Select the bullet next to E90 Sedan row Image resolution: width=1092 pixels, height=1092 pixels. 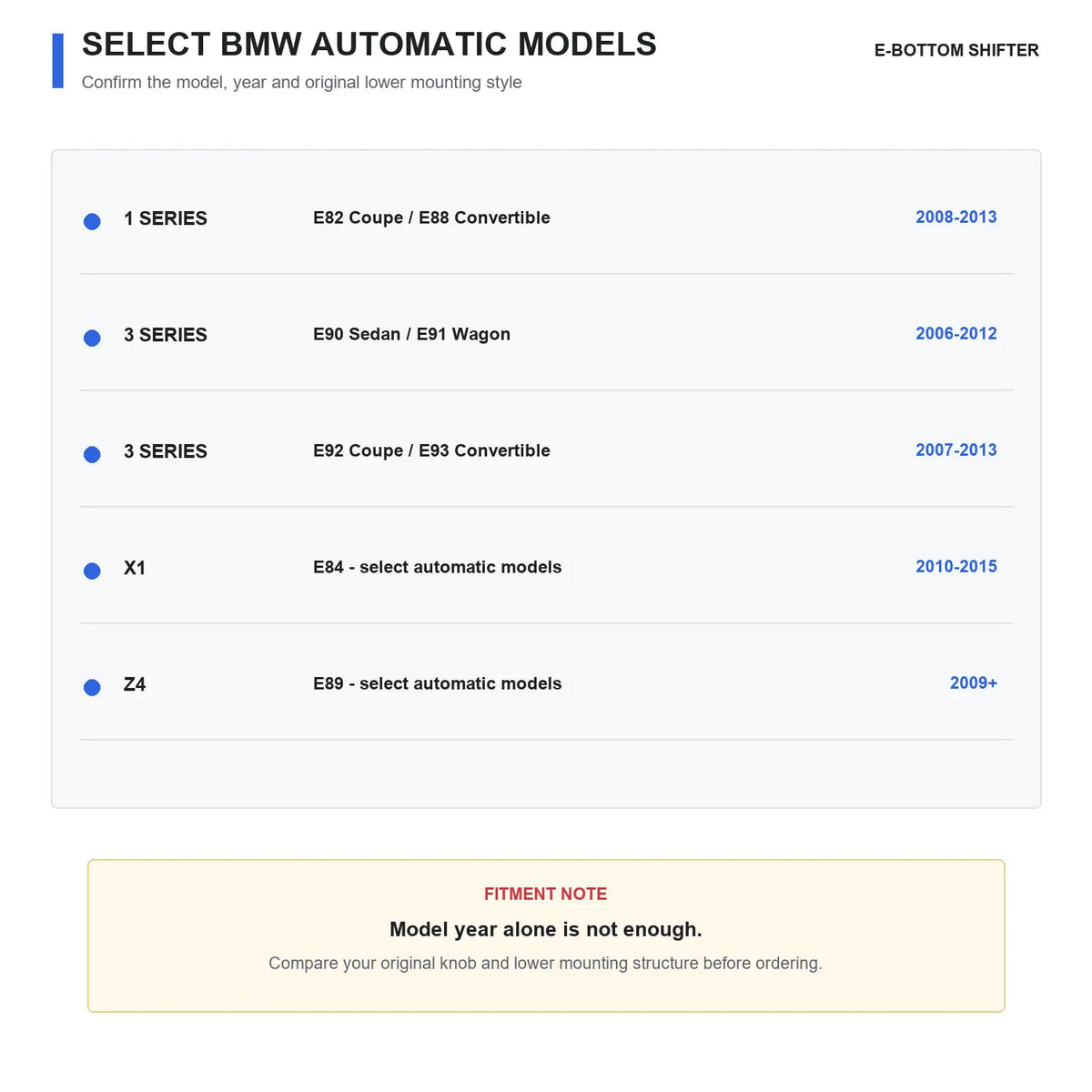point(92,338)
